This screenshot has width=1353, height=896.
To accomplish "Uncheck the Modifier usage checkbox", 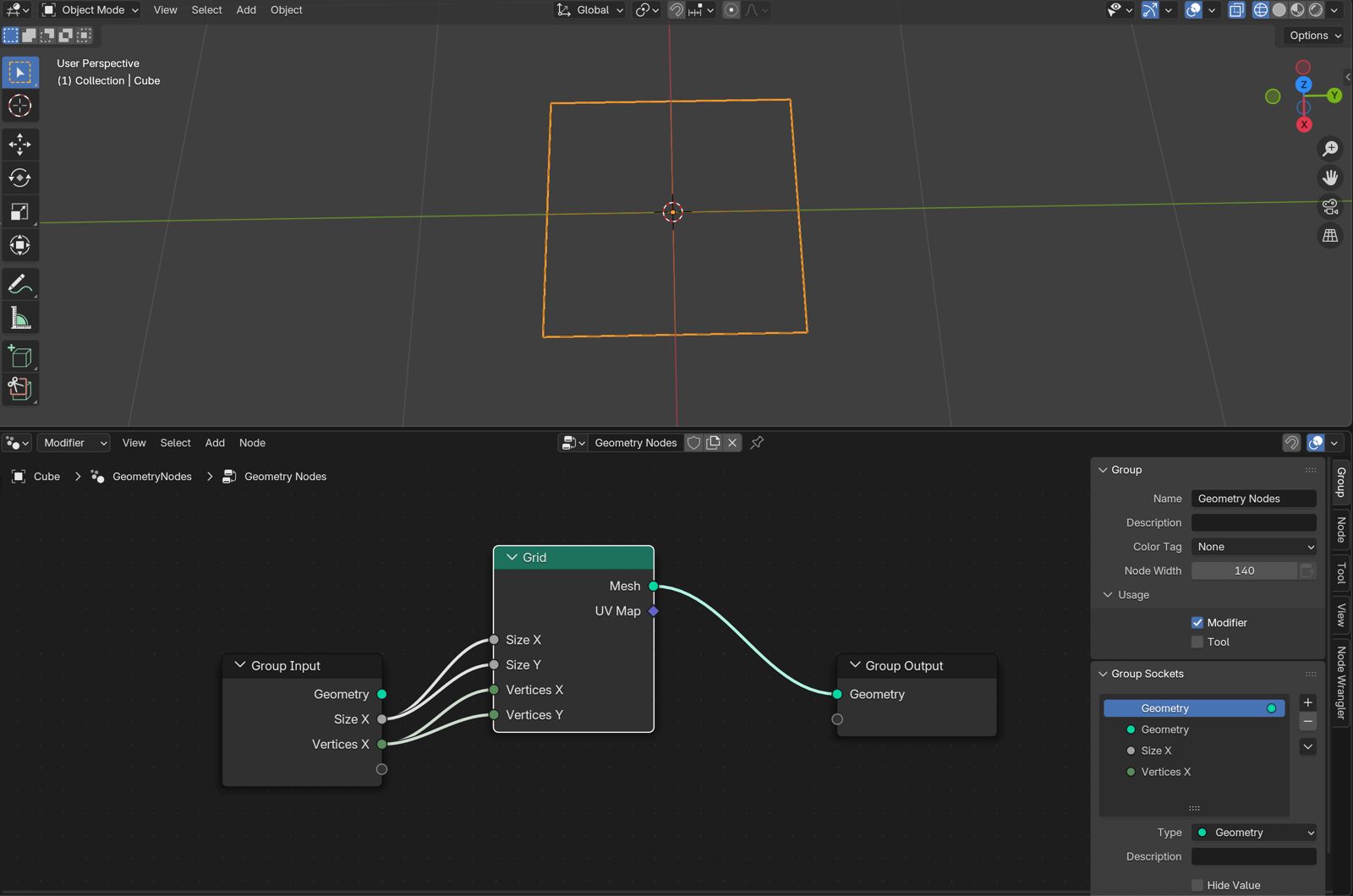I will point(1197,623).
